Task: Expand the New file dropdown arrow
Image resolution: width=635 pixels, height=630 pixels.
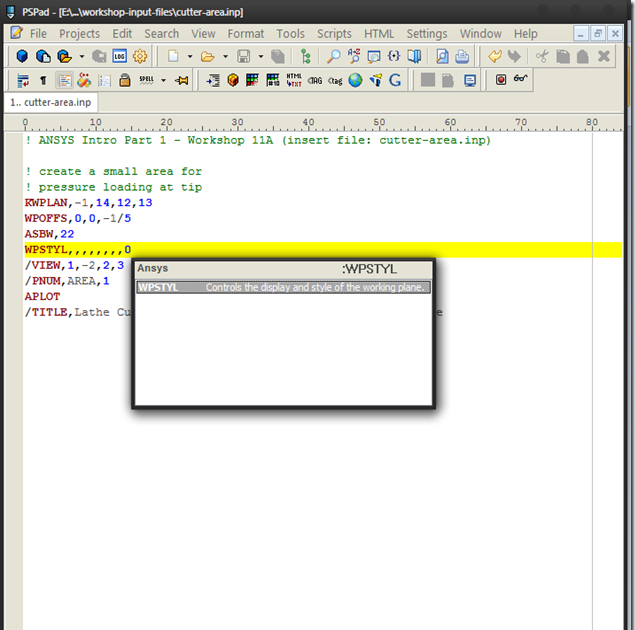Action: pos(190,57)
